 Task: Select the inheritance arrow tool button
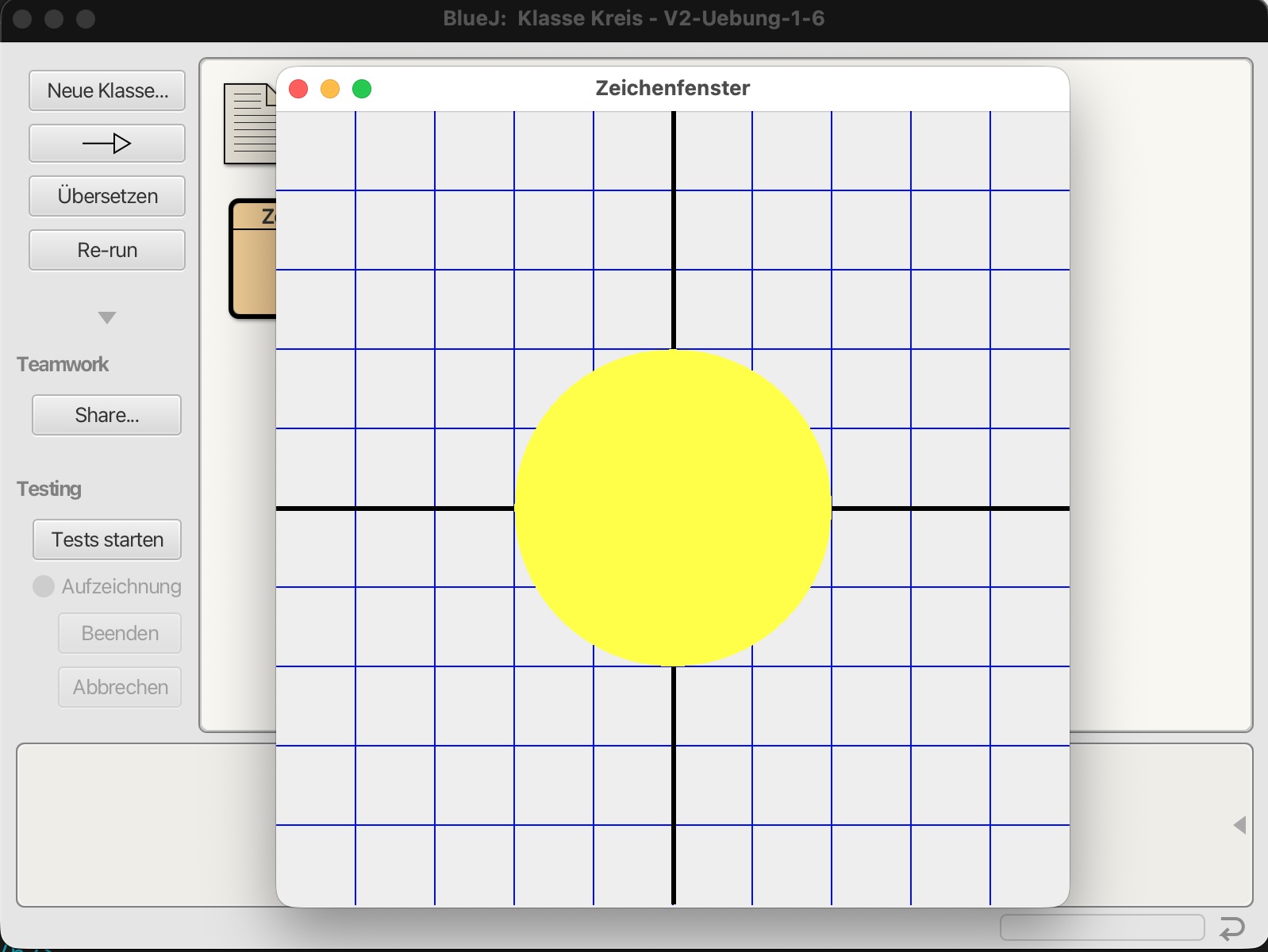(107, 144)
